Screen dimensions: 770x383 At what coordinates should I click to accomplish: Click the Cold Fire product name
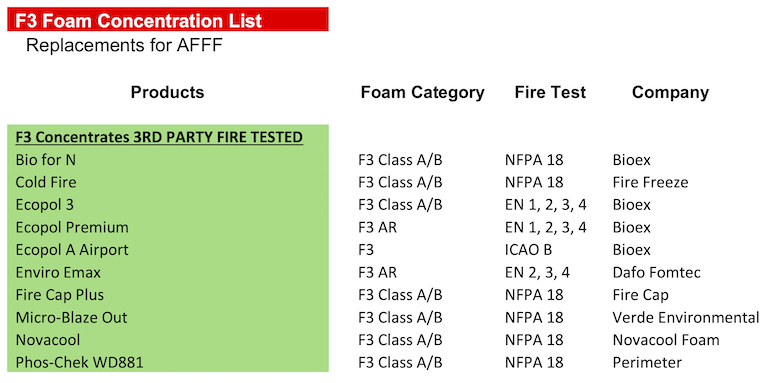click(46, 182)
